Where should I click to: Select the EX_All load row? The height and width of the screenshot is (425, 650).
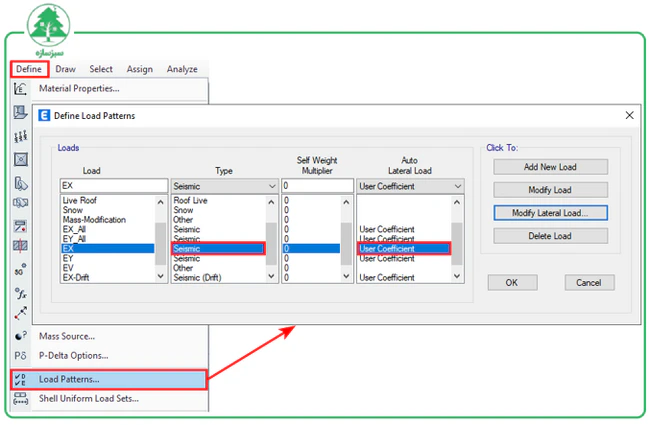tap(108, 229)
